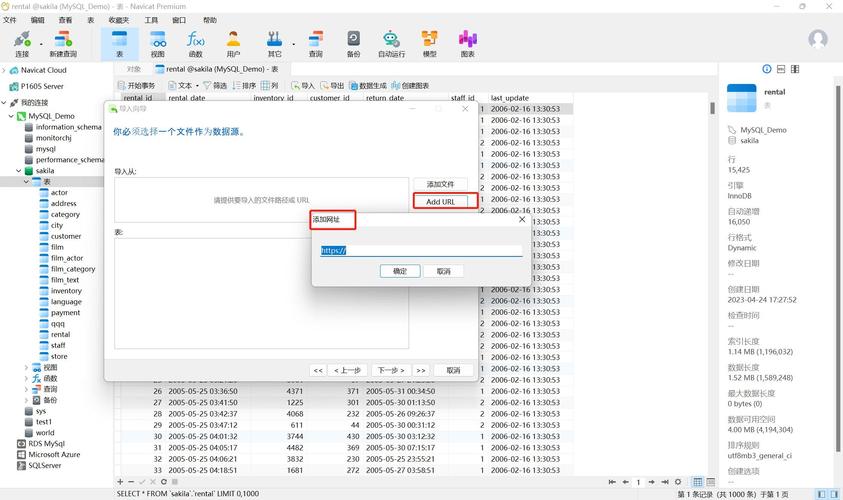Collapse the sakila database node
This screenshot has height=500, width=843.
(x=18, y=170)
